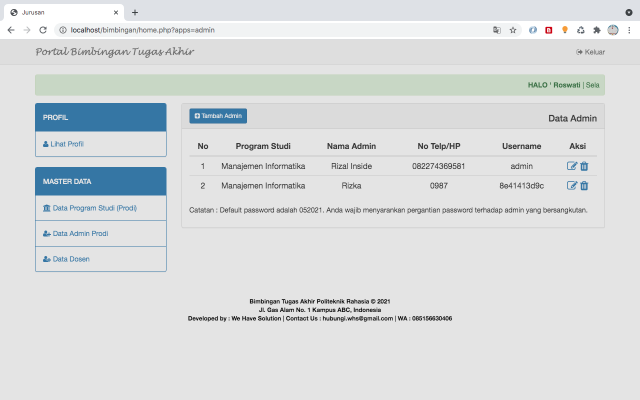This screenshot has width=640, height=400.
Task: Open Chrome three-dot menu
Action: point(629,30)
